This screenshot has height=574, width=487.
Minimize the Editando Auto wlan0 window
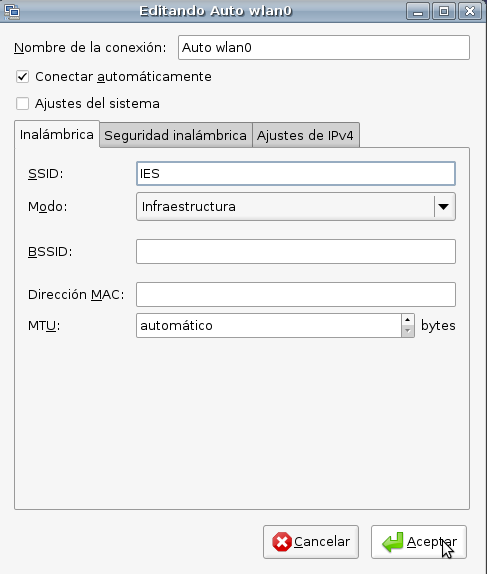coord(418,11)
